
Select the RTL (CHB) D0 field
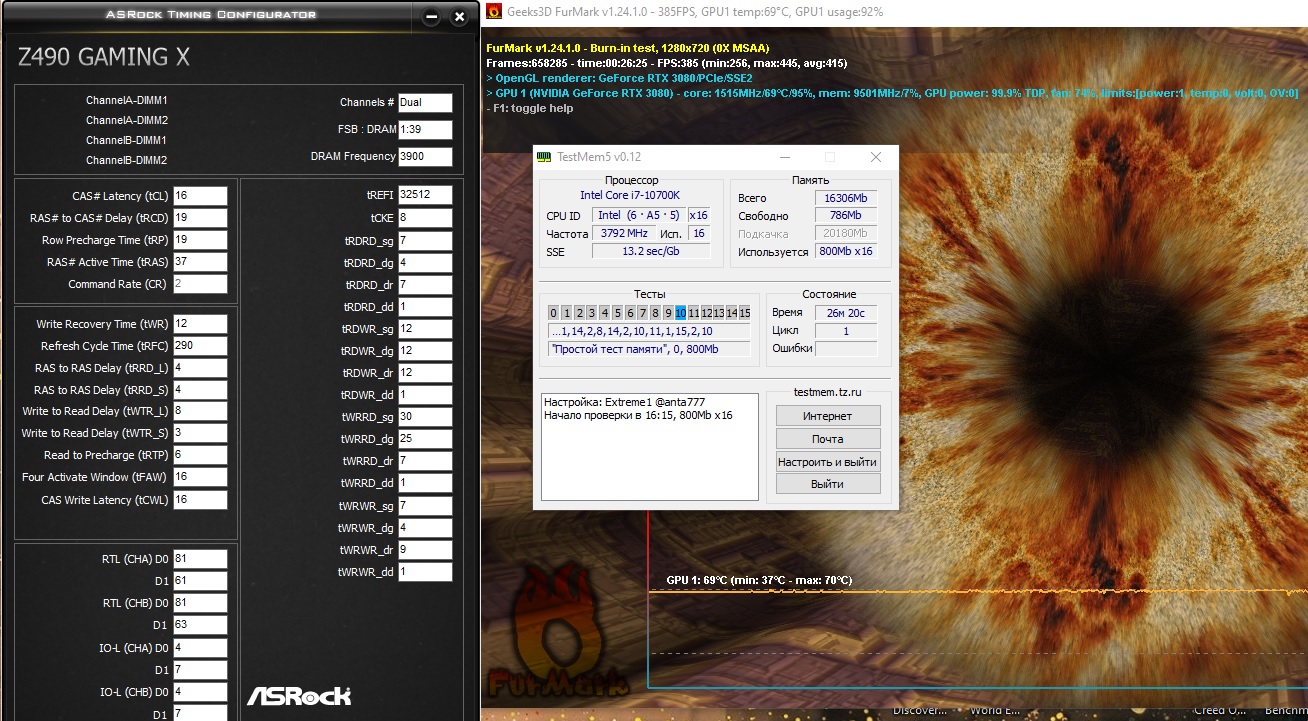click(x=200, y=603)
